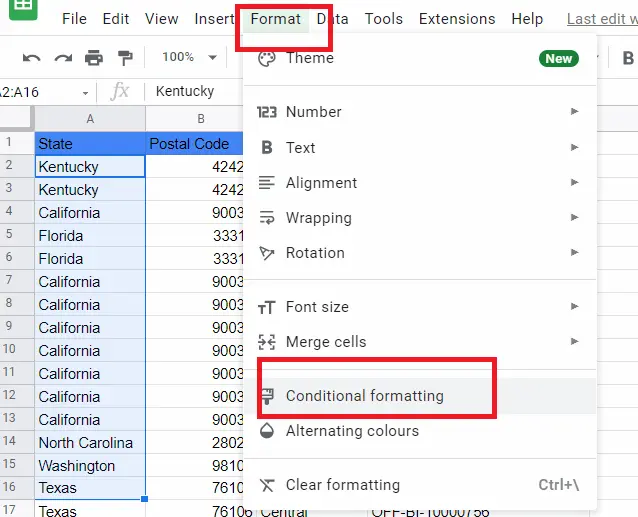Click the selection fill handle below Texas
The height and width of the screenshot is (517, 638).
pos(144,499)
